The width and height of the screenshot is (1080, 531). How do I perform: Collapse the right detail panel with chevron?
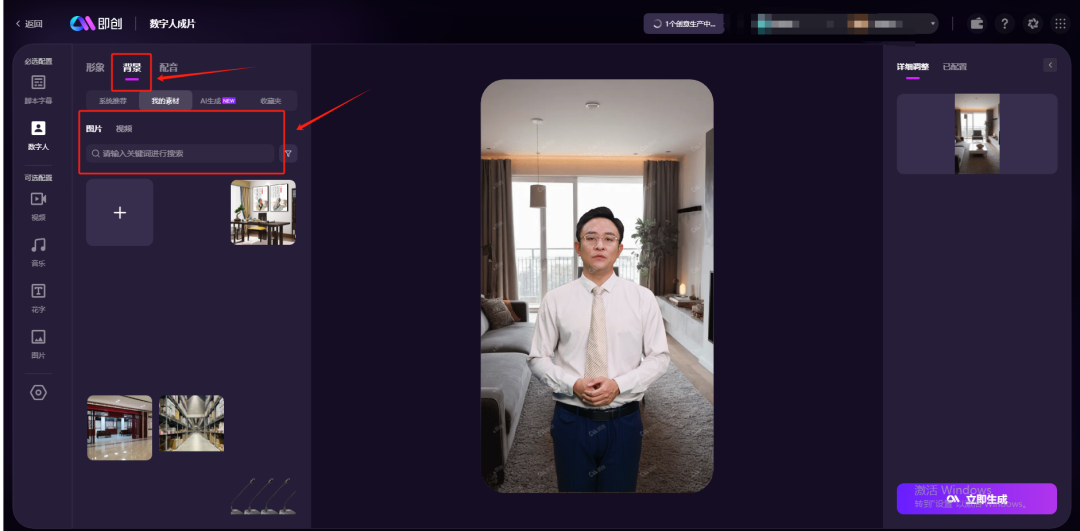[1049, 65]
